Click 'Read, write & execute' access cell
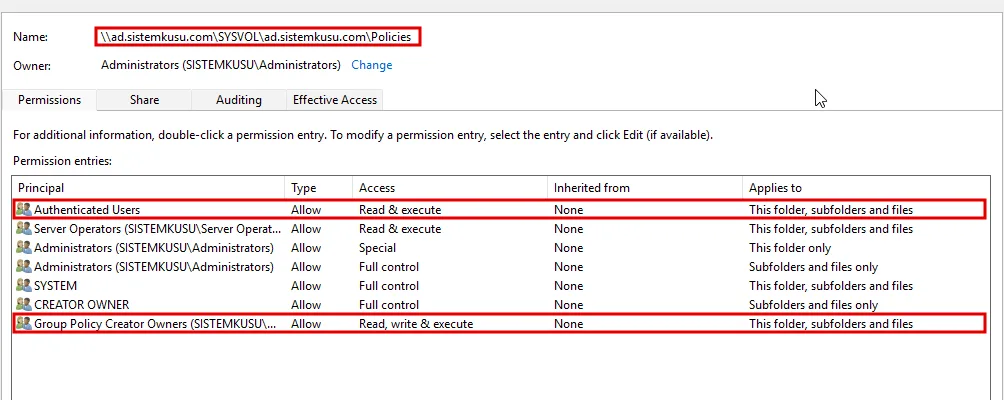The height and width of the screenshot is (400, 1004). point(416,324)
